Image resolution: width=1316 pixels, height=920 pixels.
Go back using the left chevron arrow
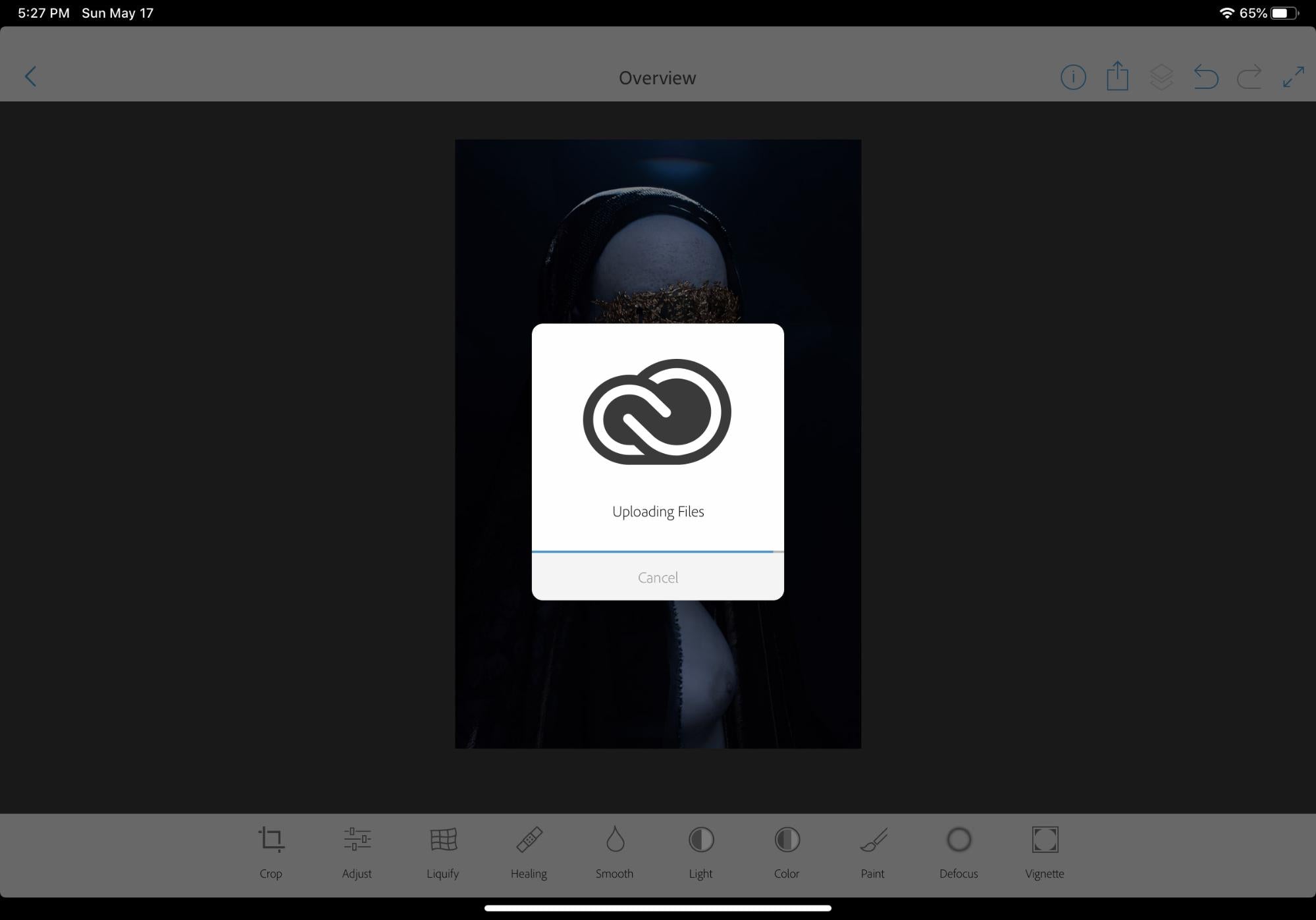(31, 76)
